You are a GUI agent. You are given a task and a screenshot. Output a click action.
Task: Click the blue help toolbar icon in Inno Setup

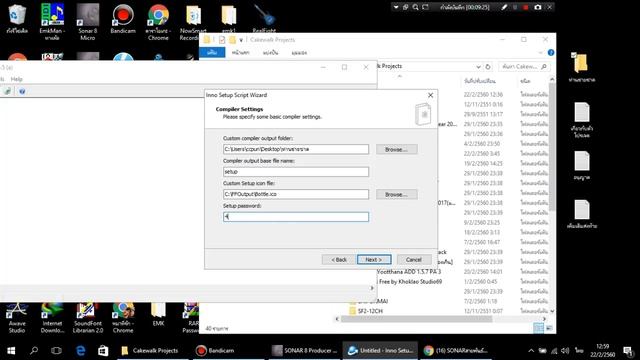(x=22, y=91)
